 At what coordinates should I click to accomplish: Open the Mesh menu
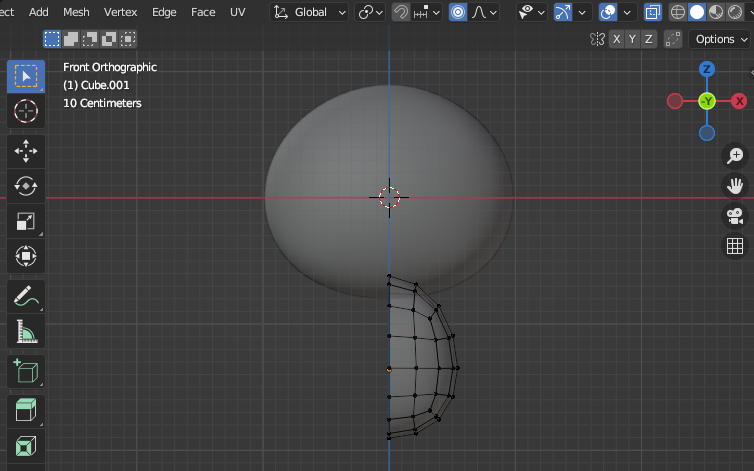click(x=76, y=12)
